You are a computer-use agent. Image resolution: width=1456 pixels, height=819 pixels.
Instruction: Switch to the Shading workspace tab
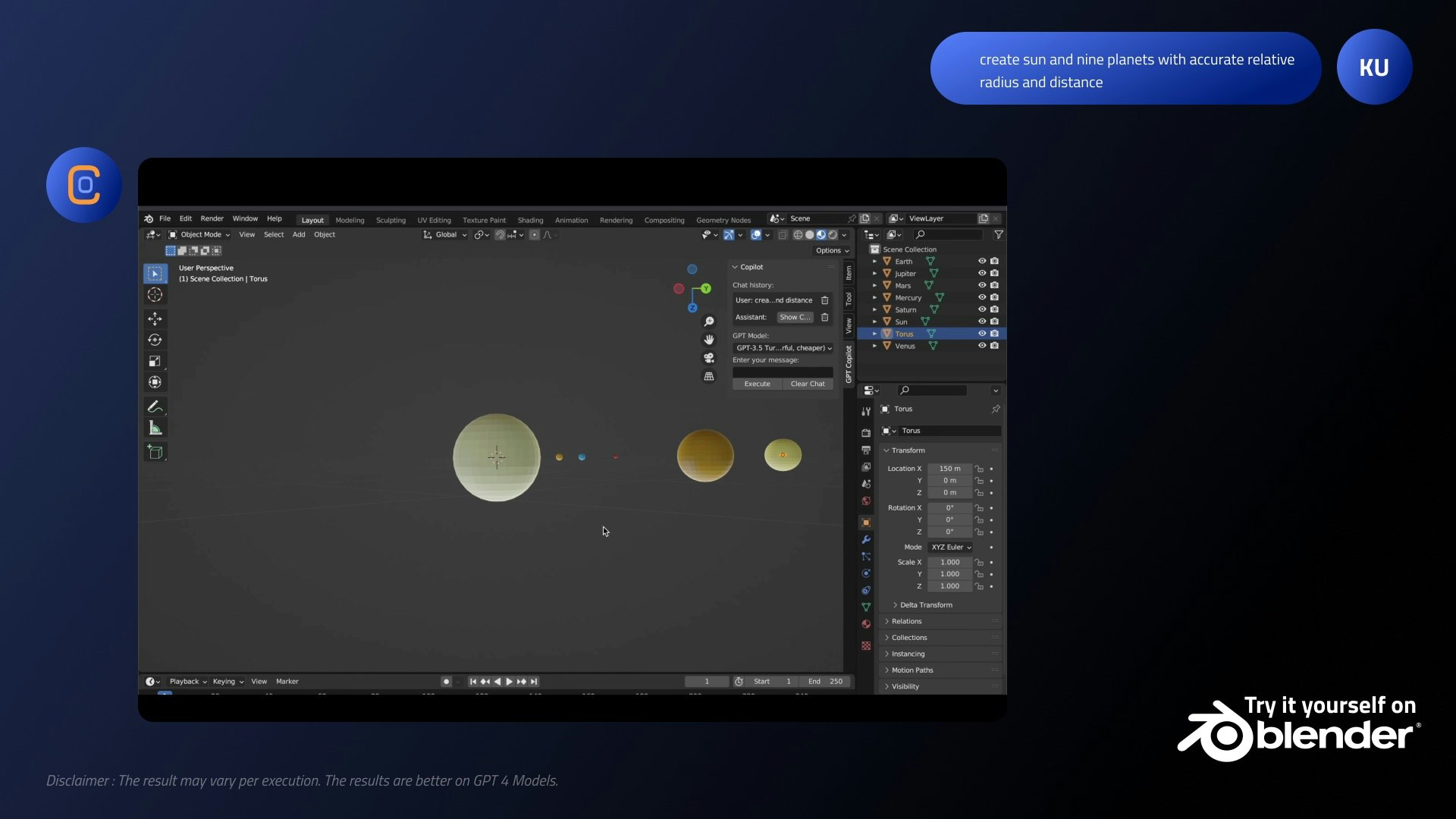click(x=530, y=220)
